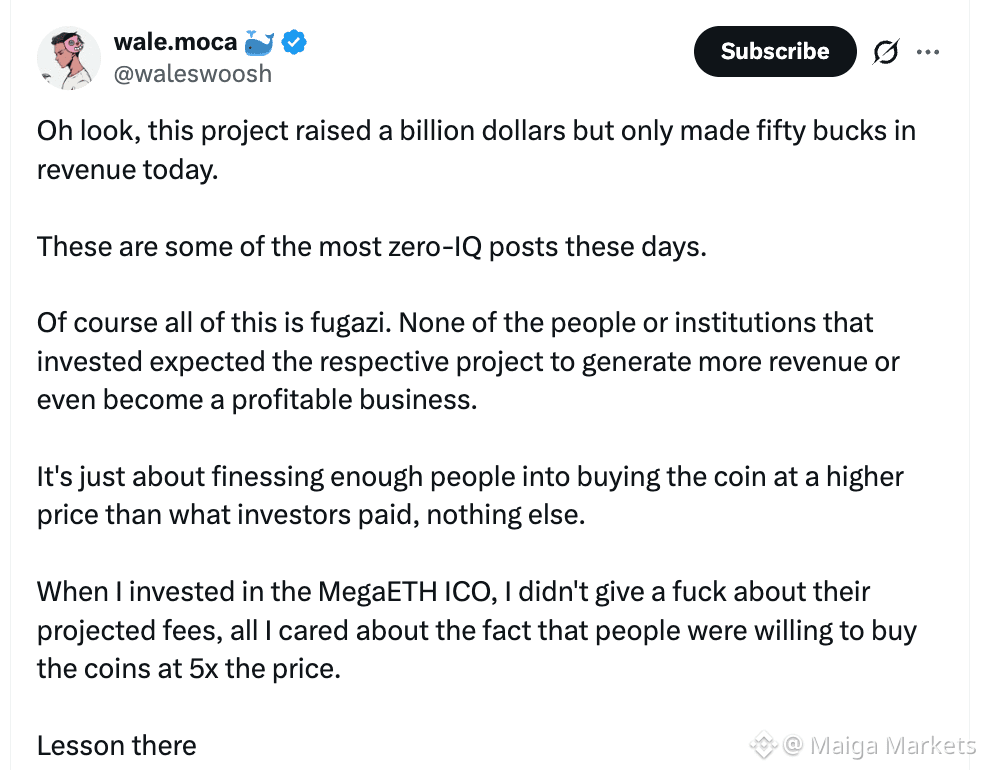Select the opening 'raised a billion dollars' sentence
This screenshot has width=984, height=770.
click(x=476, y=150)
